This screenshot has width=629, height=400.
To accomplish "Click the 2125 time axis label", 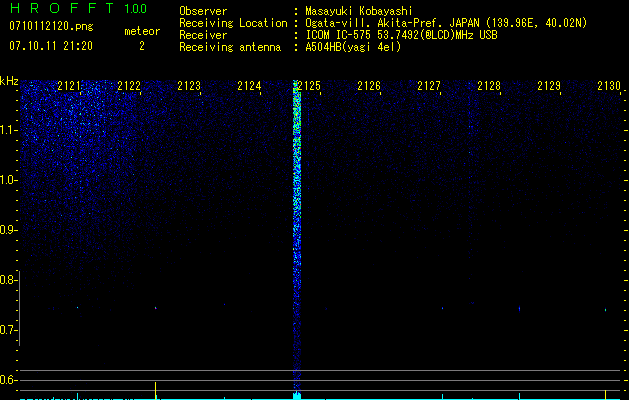I will coord(309,86).
